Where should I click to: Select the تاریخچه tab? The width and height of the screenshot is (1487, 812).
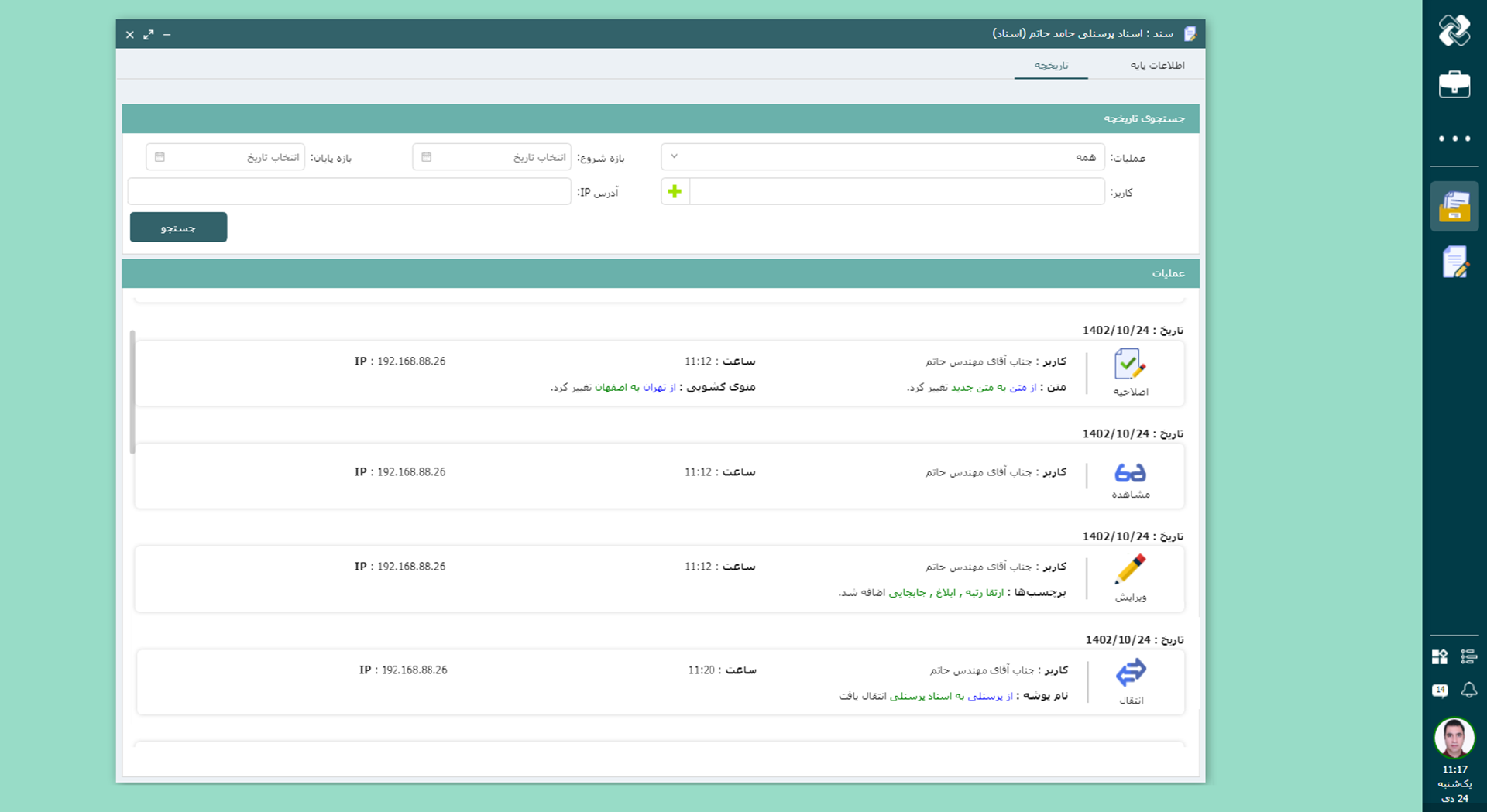coord(1051,65)
